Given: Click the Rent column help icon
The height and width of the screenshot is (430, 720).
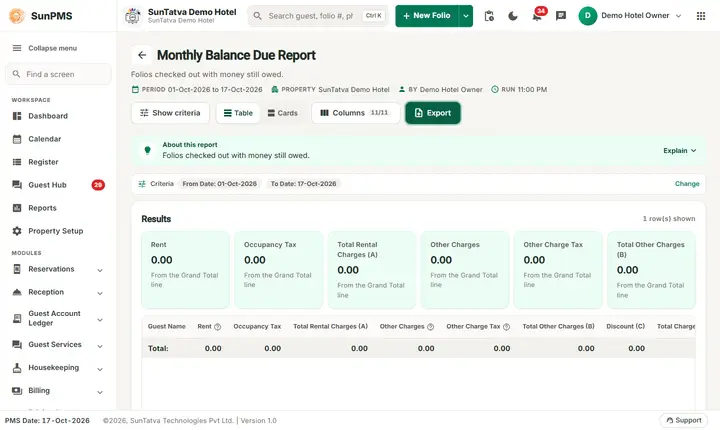Looking at the screenshot, I should coord(218,327).
